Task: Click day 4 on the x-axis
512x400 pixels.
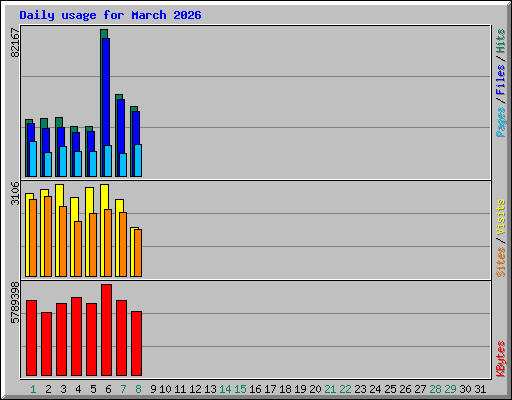Action: (x=78, y=389)
